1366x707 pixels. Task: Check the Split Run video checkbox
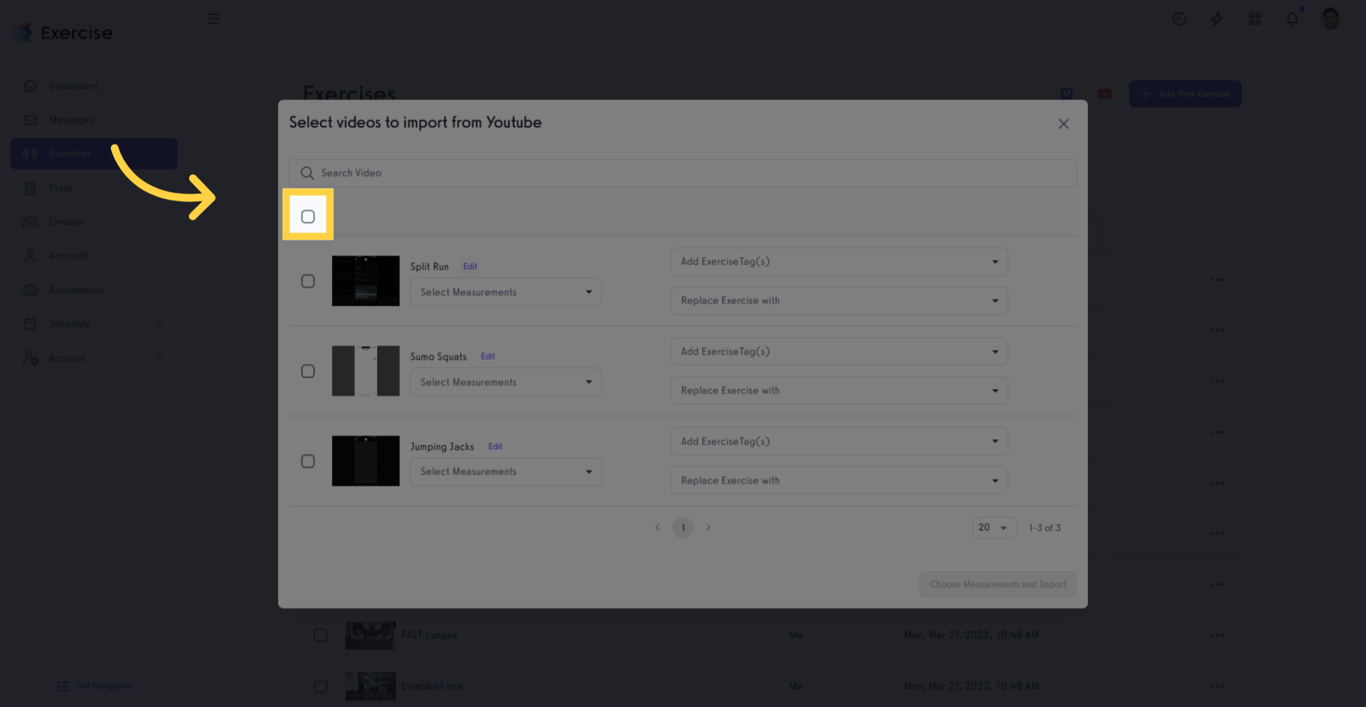[x=308, y=281]
